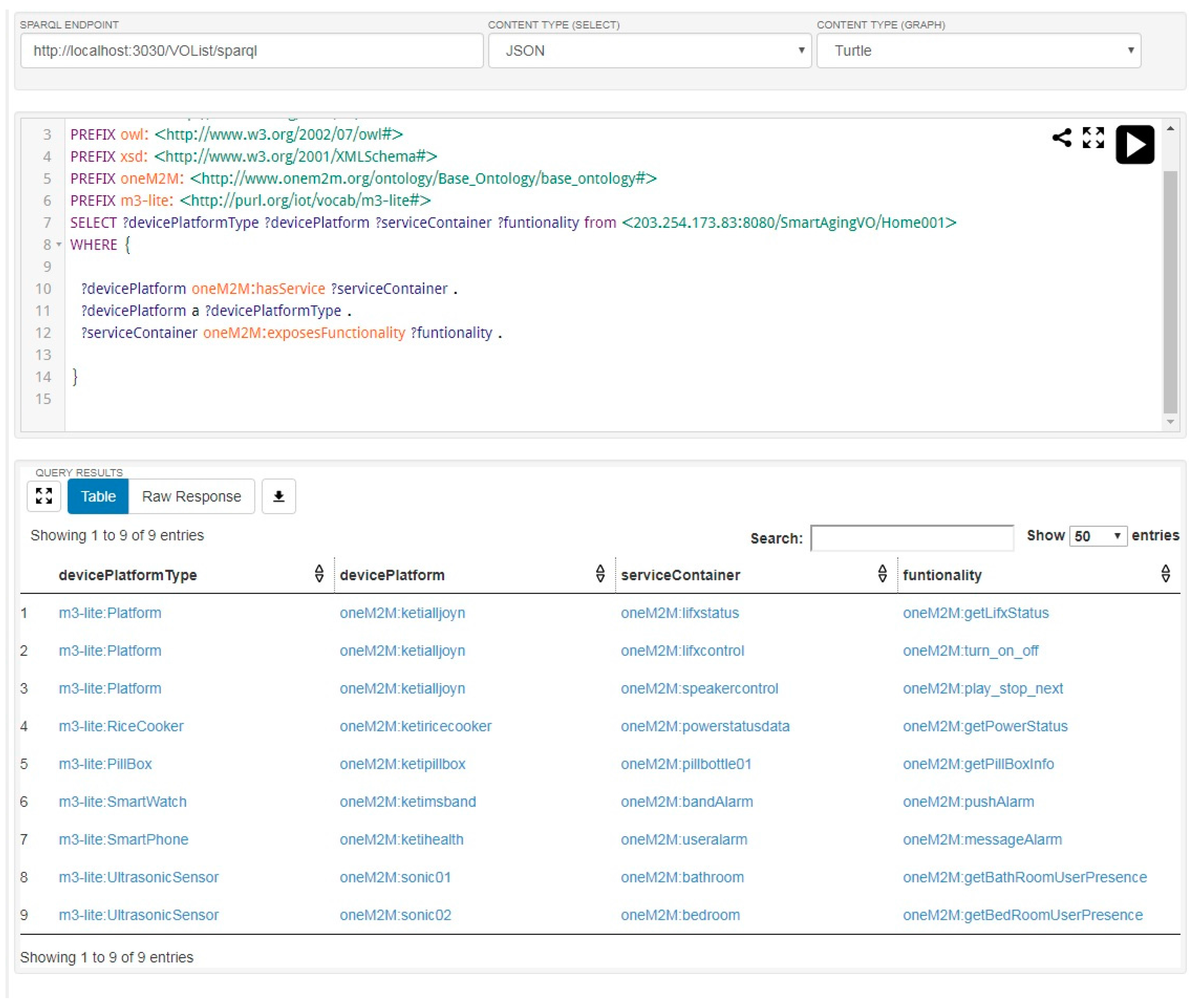Click the share query icon
The image size is (1198, 1008).
click(x=1062, y=138)
